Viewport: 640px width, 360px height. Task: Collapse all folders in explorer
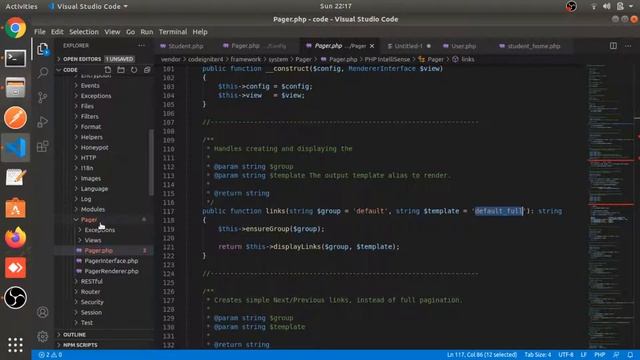(147, 70)
